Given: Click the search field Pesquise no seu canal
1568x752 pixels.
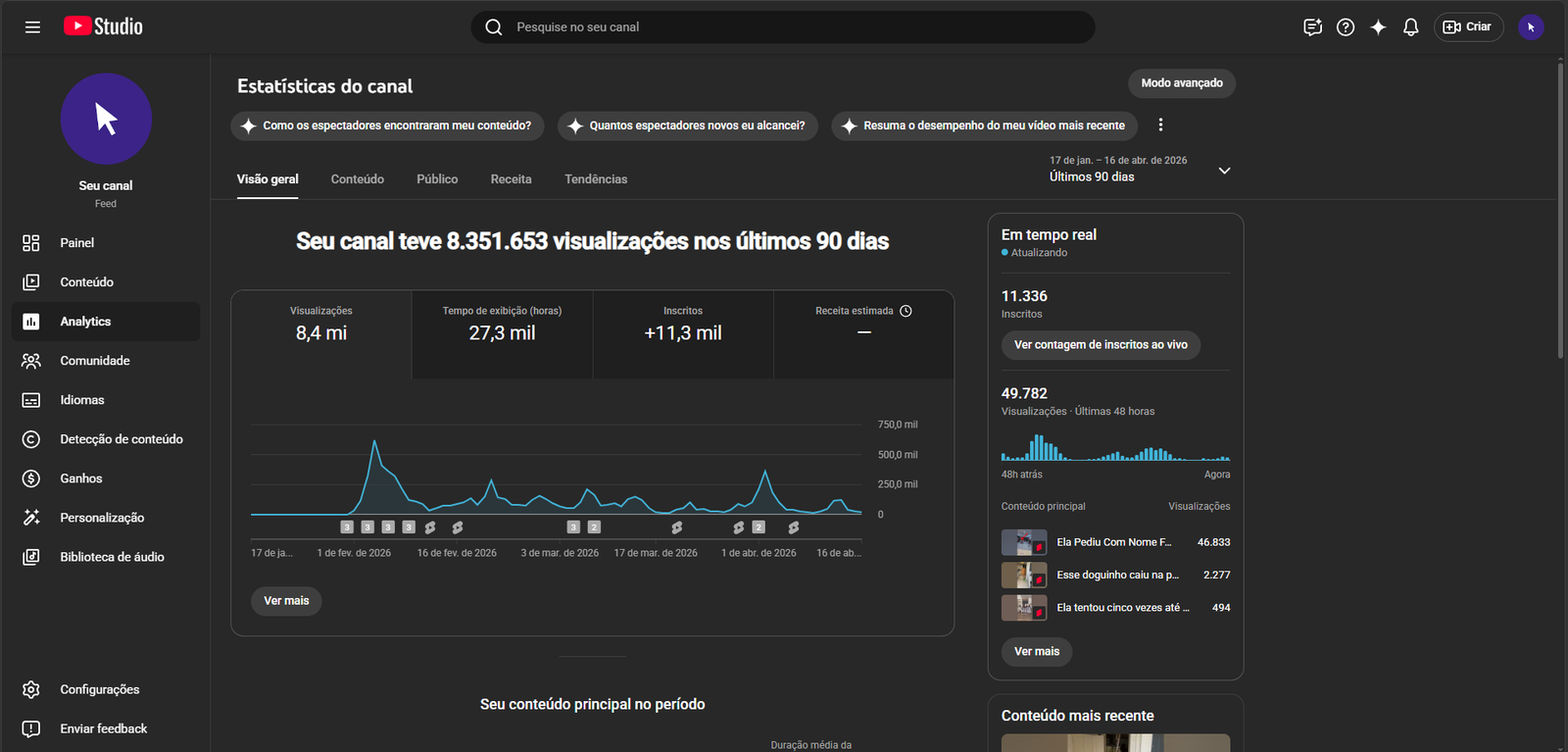Looking at the screenshot, I should [782, 27].
